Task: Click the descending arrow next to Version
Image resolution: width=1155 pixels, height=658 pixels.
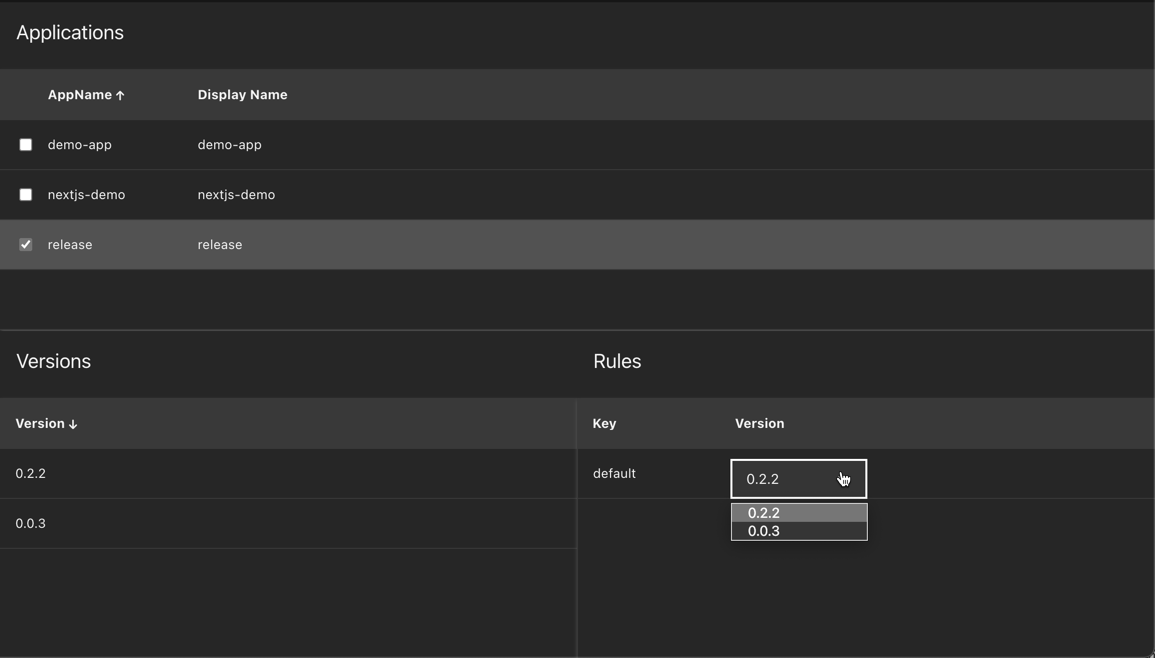Action: 74,423
